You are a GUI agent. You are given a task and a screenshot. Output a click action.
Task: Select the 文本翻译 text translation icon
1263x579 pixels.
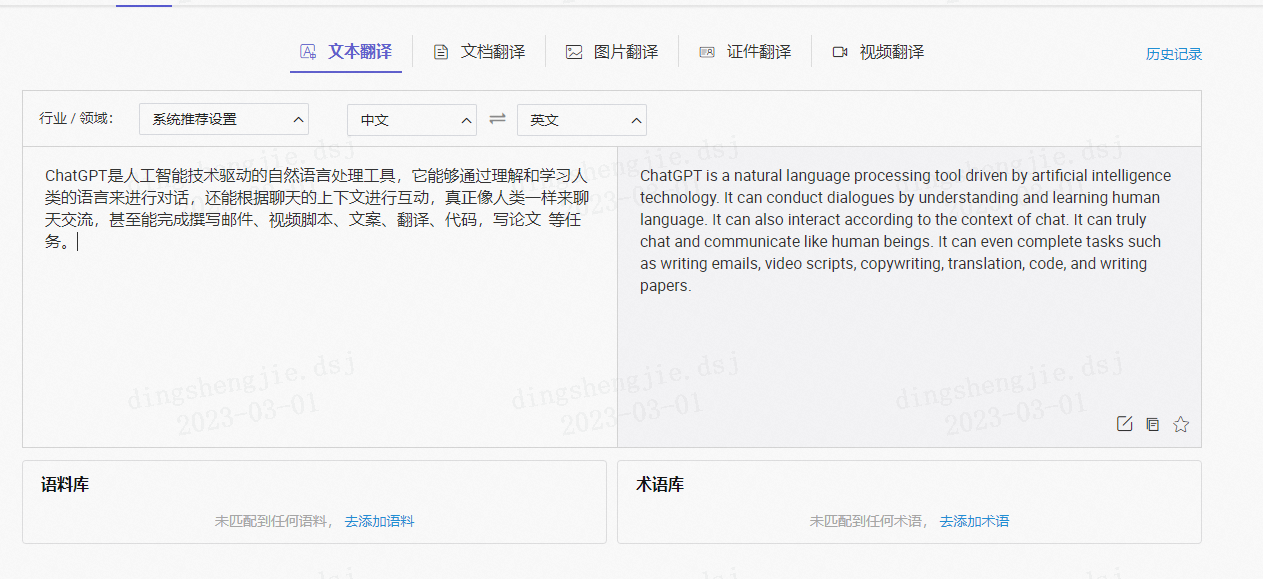[307, 51]
